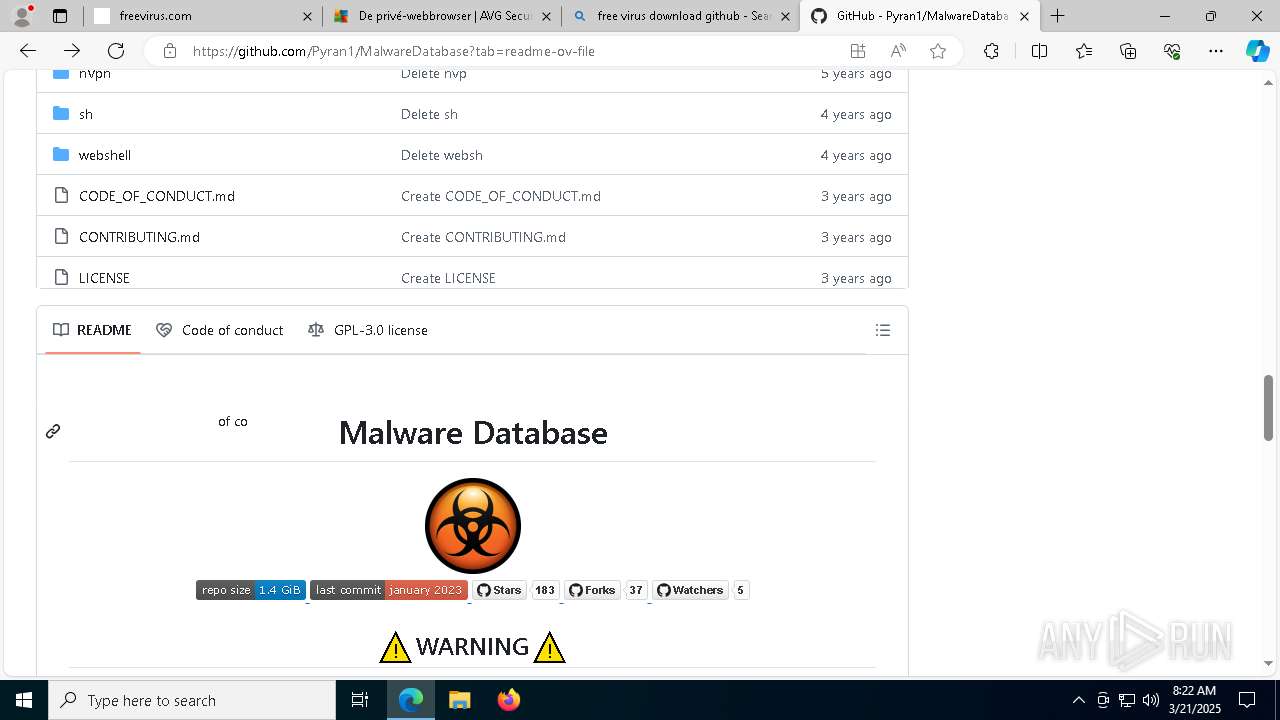Select the README tab
1280x720 pixels.
point(92,330)
